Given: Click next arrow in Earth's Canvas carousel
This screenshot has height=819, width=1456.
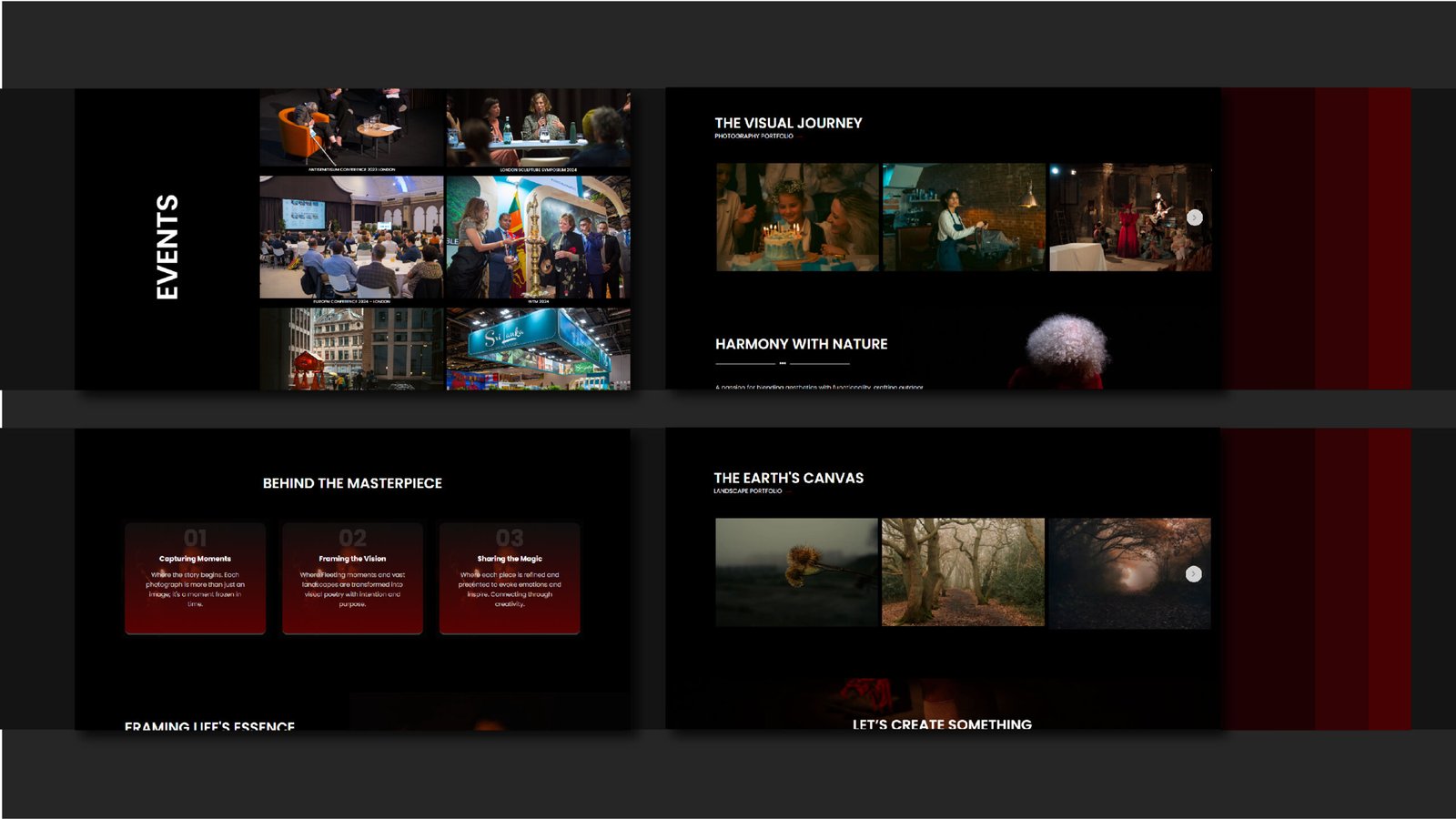Looking at the screenshot, I should click(x=1194, y=573).
